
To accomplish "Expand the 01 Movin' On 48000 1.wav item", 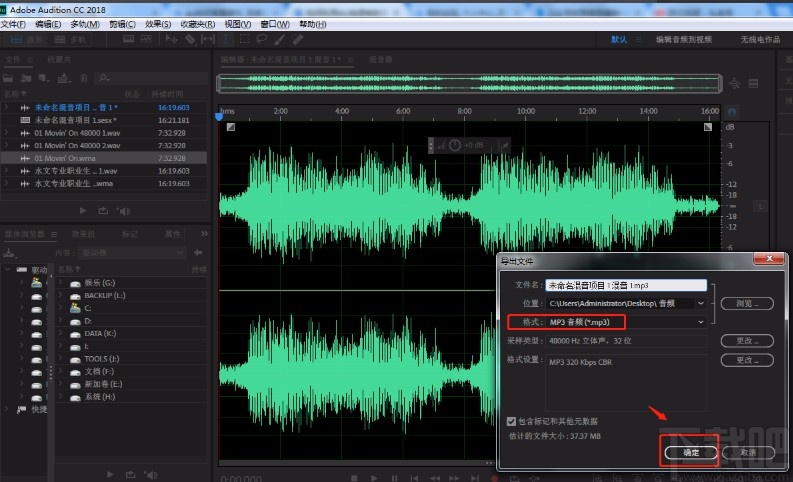I will point(7,132).
